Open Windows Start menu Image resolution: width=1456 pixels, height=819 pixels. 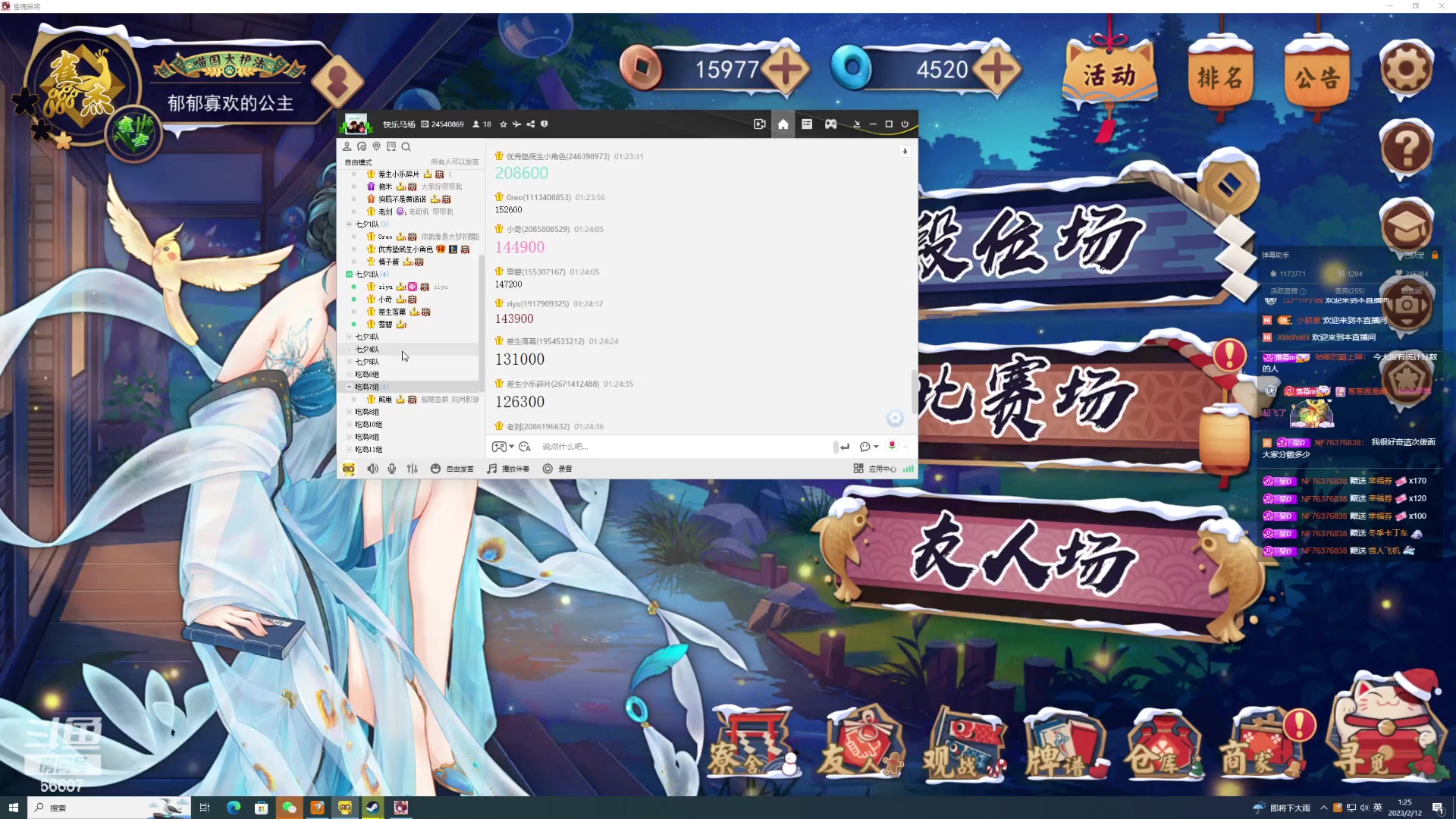point(13,808)
